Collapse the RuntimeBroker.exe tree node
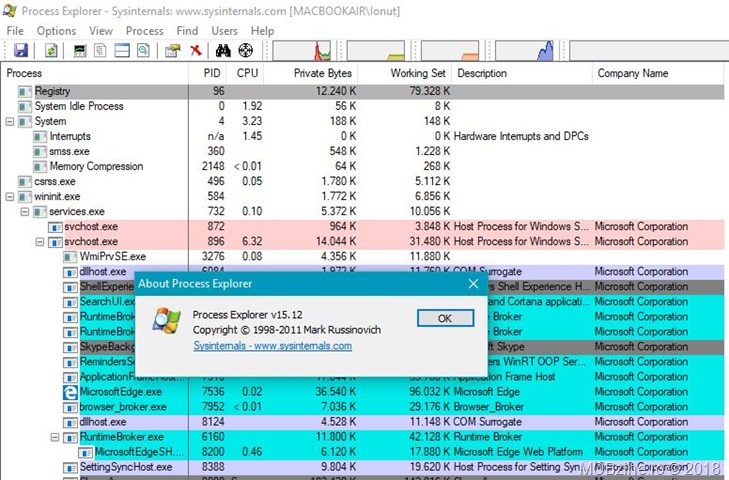 [x=54, y=437]
